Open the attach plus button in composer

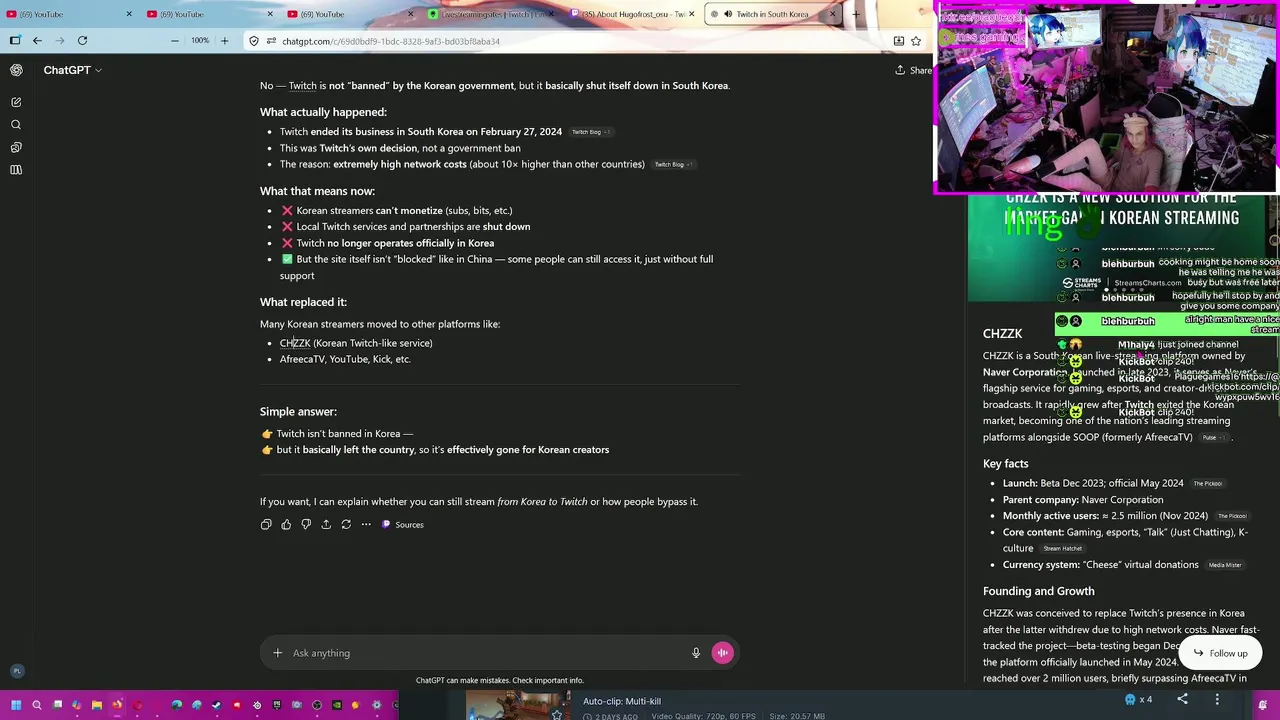tap(277, 653)
